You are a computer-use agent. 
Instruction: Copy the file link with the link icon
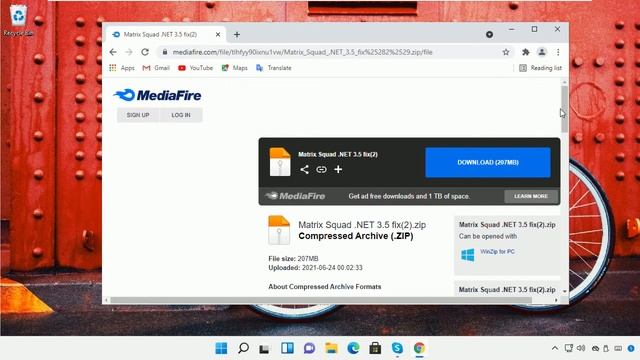[x=321, y=169]
